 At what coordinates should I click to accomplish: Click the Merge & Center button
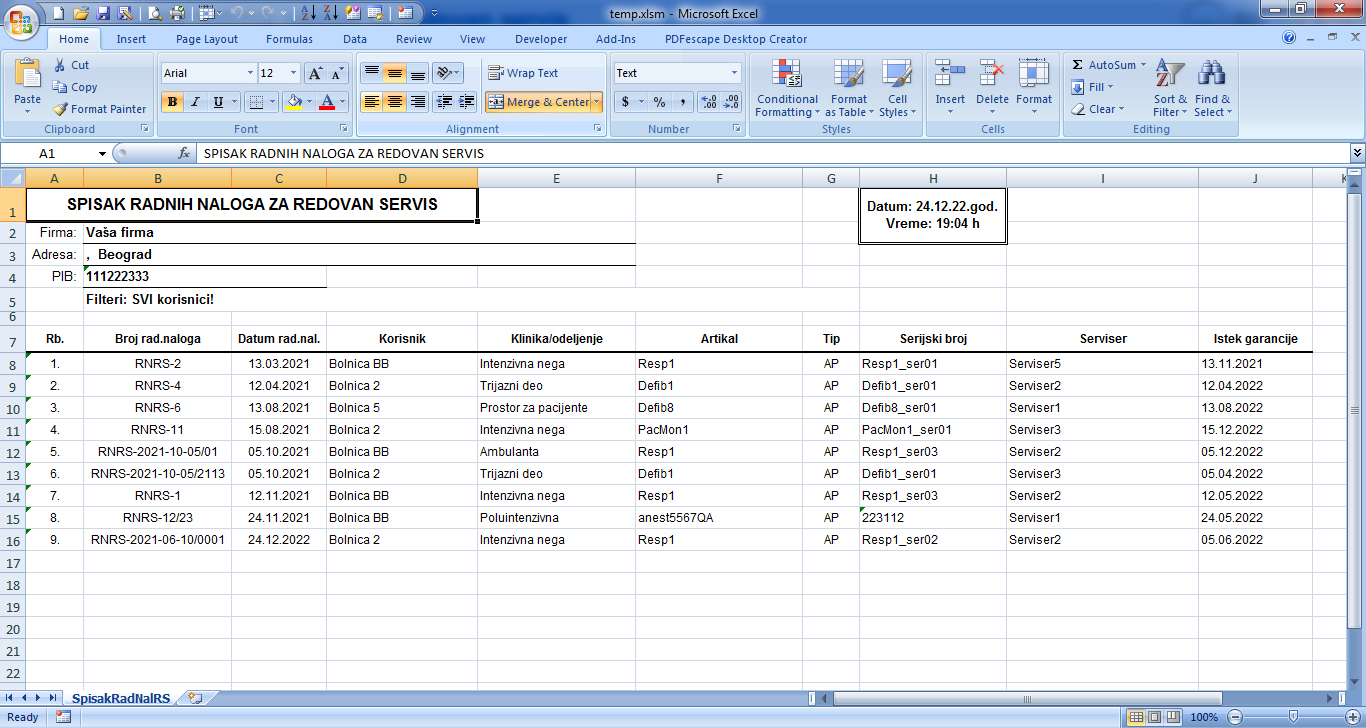(538, 102)
